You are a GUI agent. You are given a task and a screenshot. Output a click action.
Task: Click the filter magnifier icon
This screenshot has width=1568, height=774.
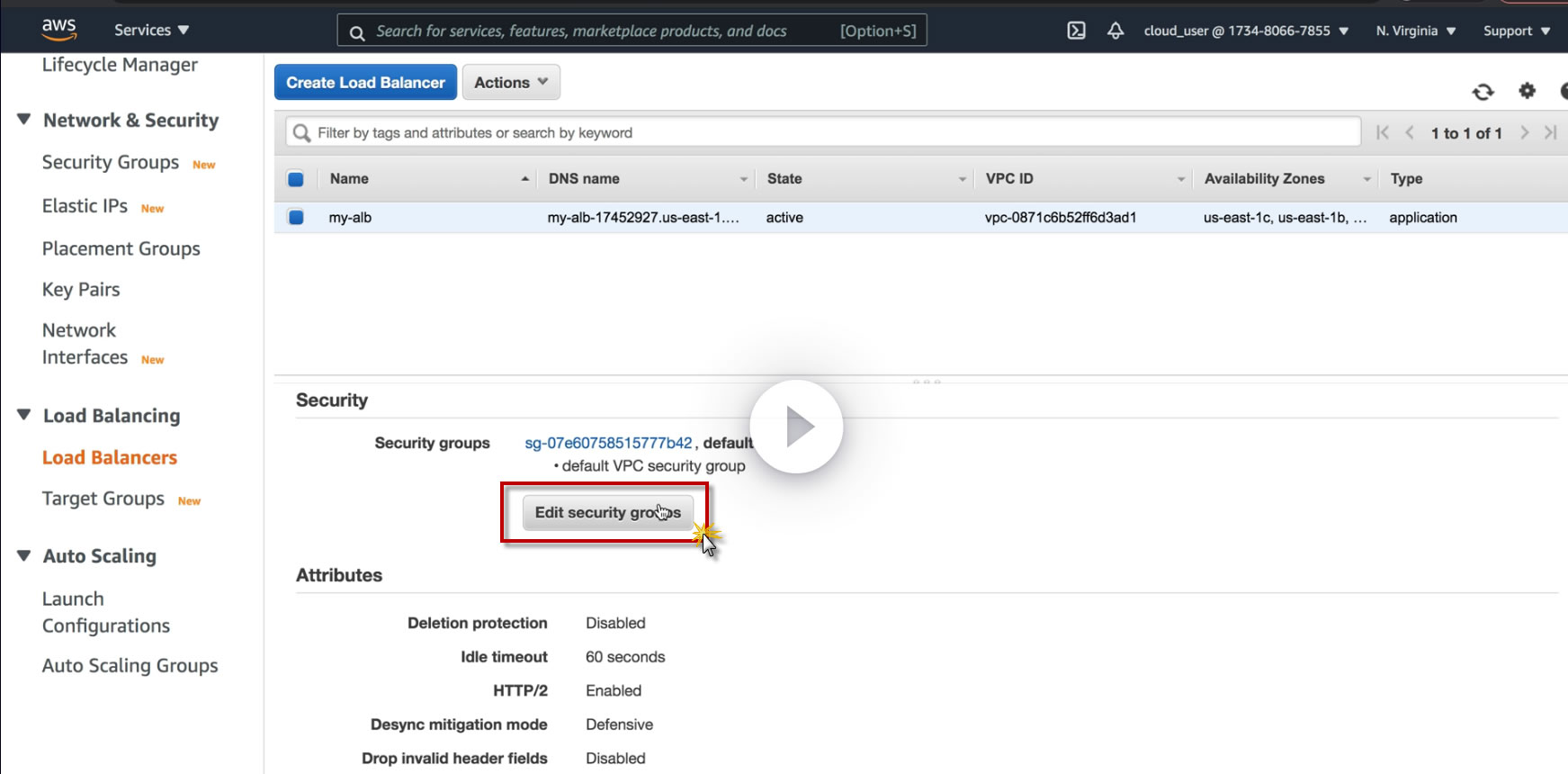point(302,133)
